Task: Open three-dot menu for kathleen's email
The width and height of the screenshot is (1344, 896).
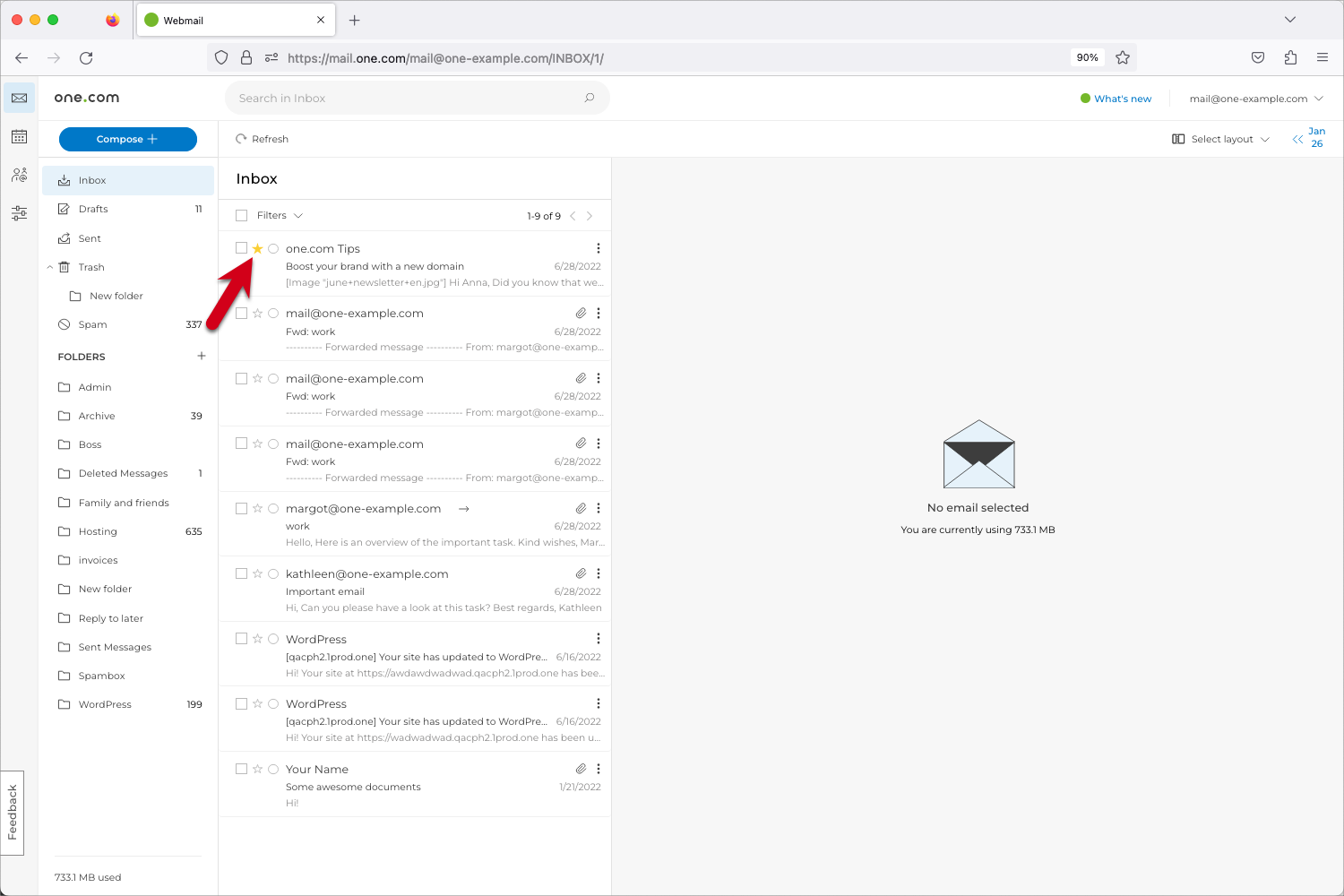Action: click(x=598, y=573)
